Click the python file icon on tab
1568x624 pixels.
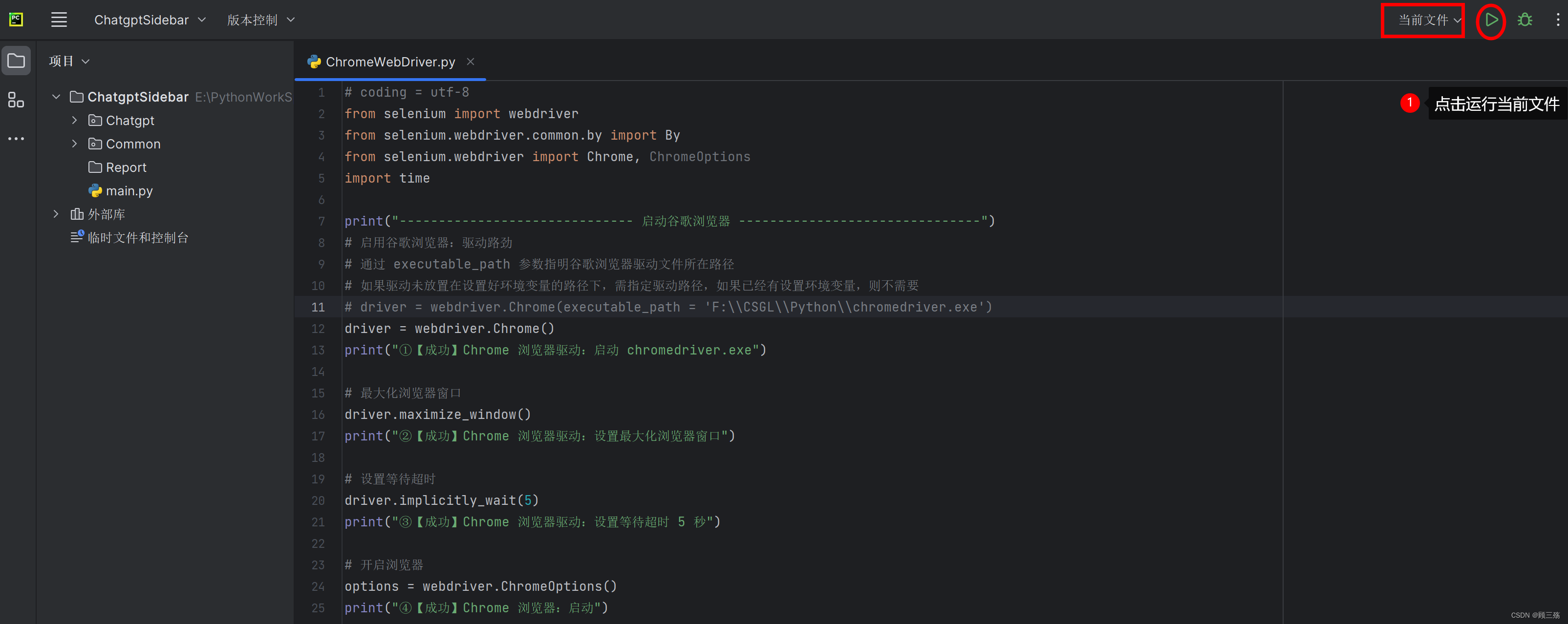coord(314,62)
